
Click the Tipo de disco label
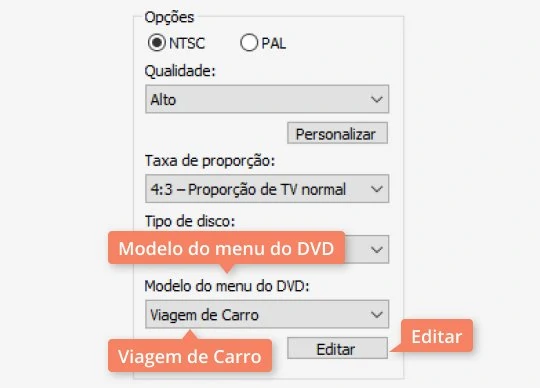coord(190,221)
